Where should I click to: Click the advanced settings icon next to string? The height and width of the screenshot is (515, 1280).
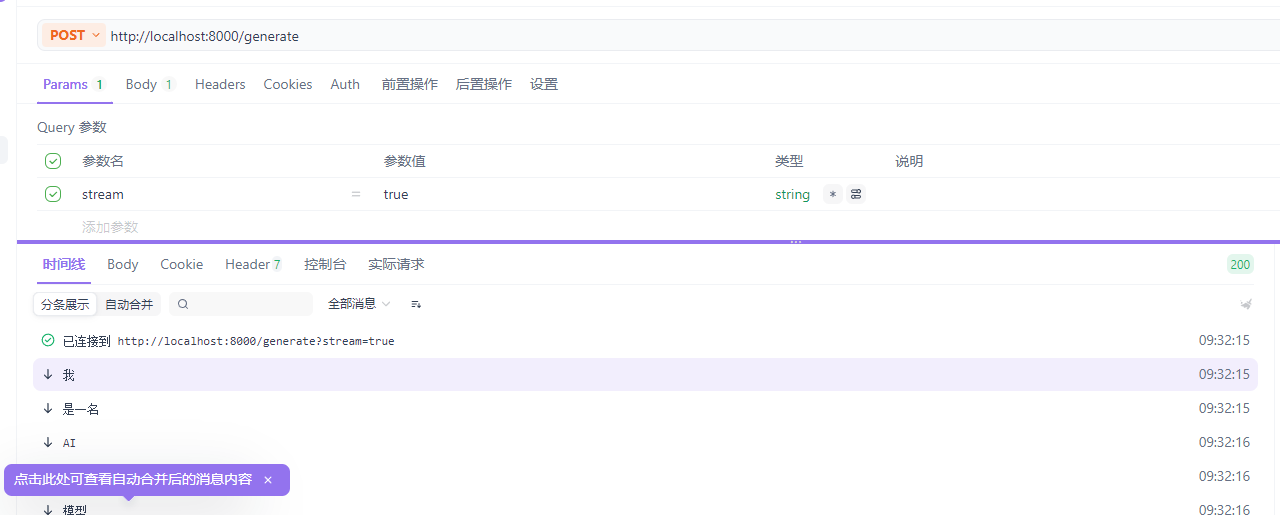[856, 194]
